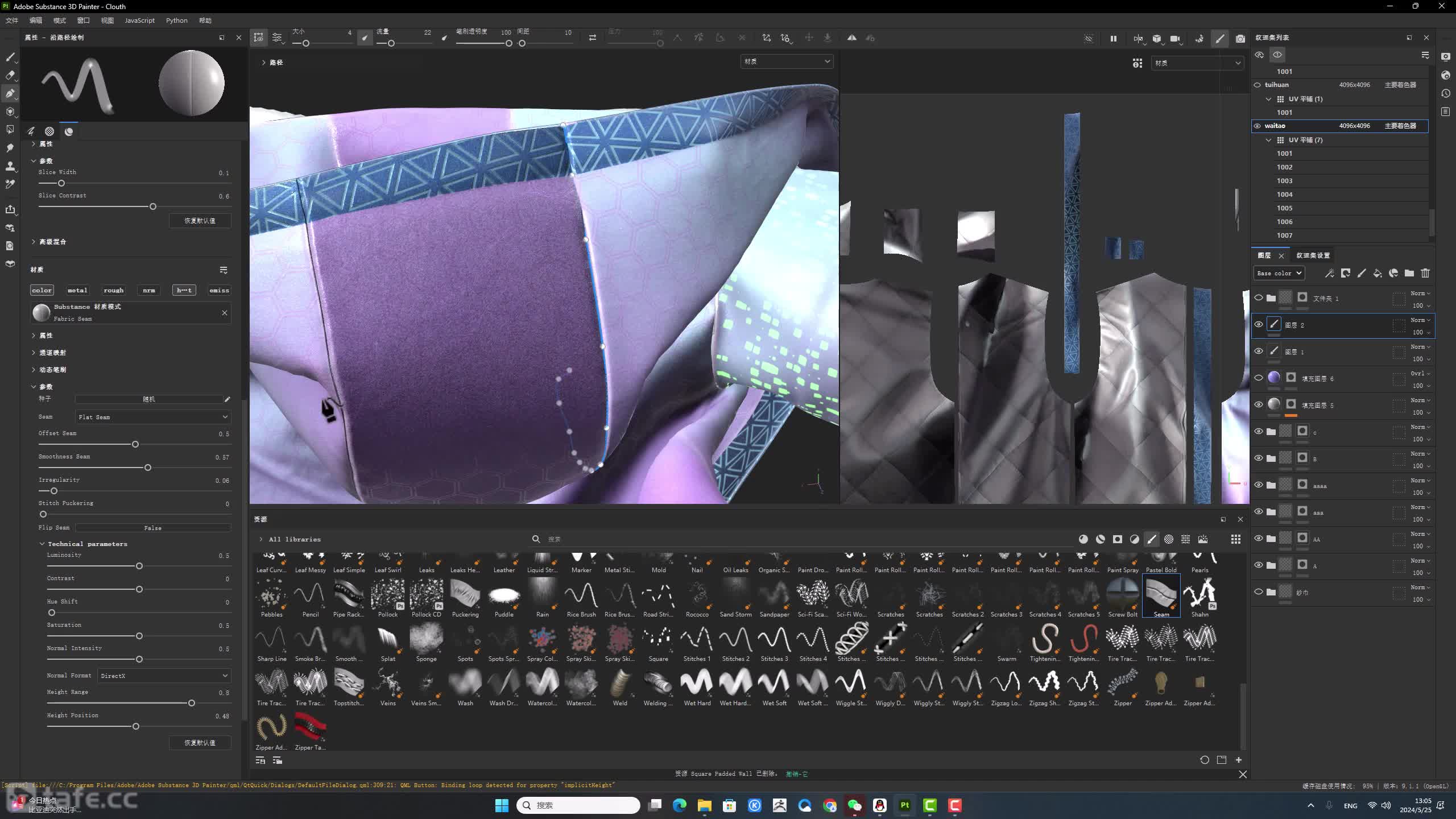1456x819 pixels.
Task: Click the swap arrows icon beside spacing slider
Action: point(593,38)
